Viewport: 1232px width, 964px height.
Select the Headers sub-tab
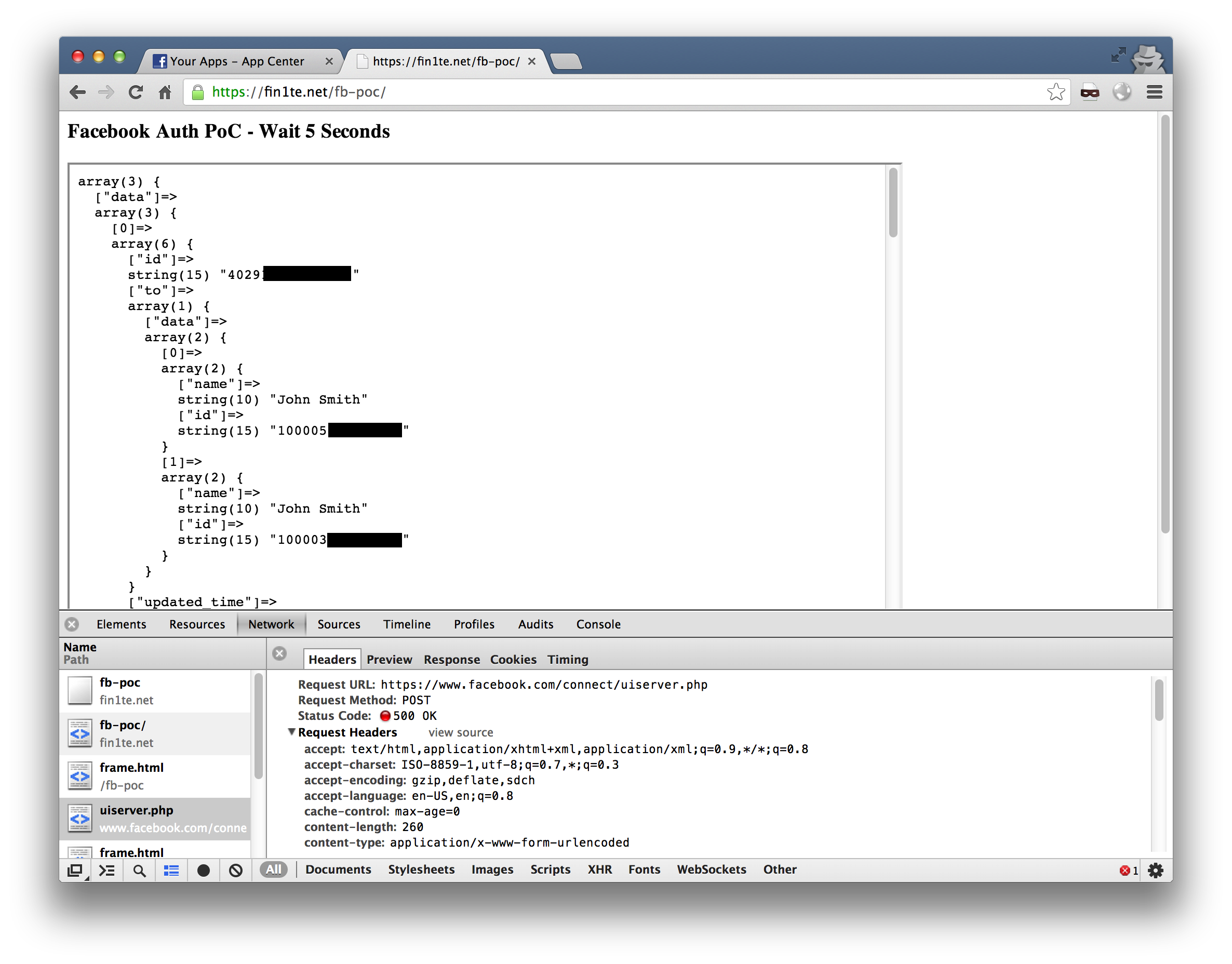click(x=332, y=659)
